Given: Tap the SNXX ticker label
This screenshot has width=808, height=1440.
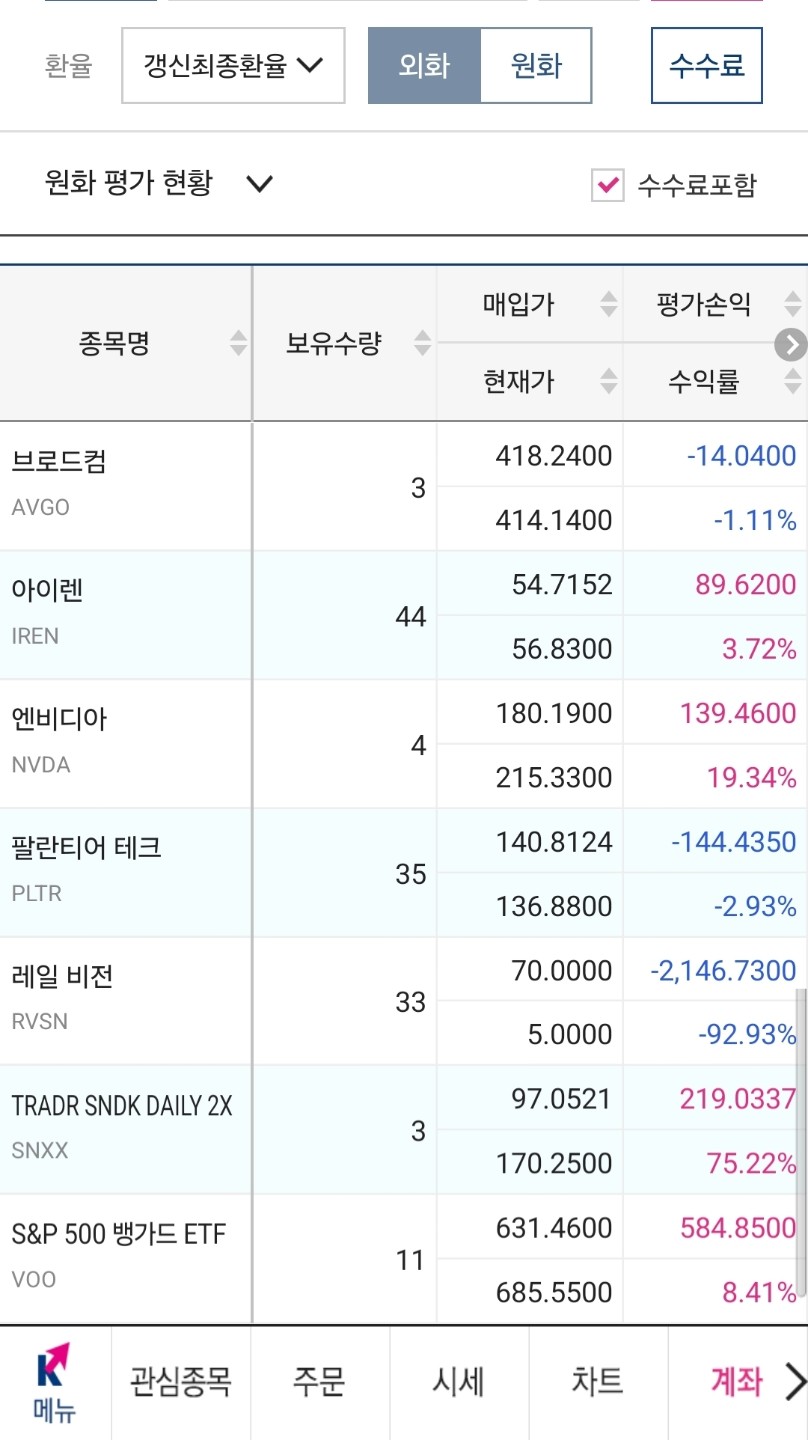Looking at the screenshot, I should (x=40, y=1151).
